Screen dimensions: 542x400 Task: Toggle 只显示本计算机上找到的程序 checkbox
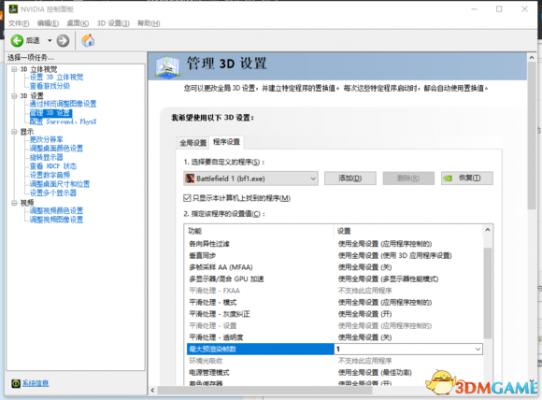click(x=187, y=198)
